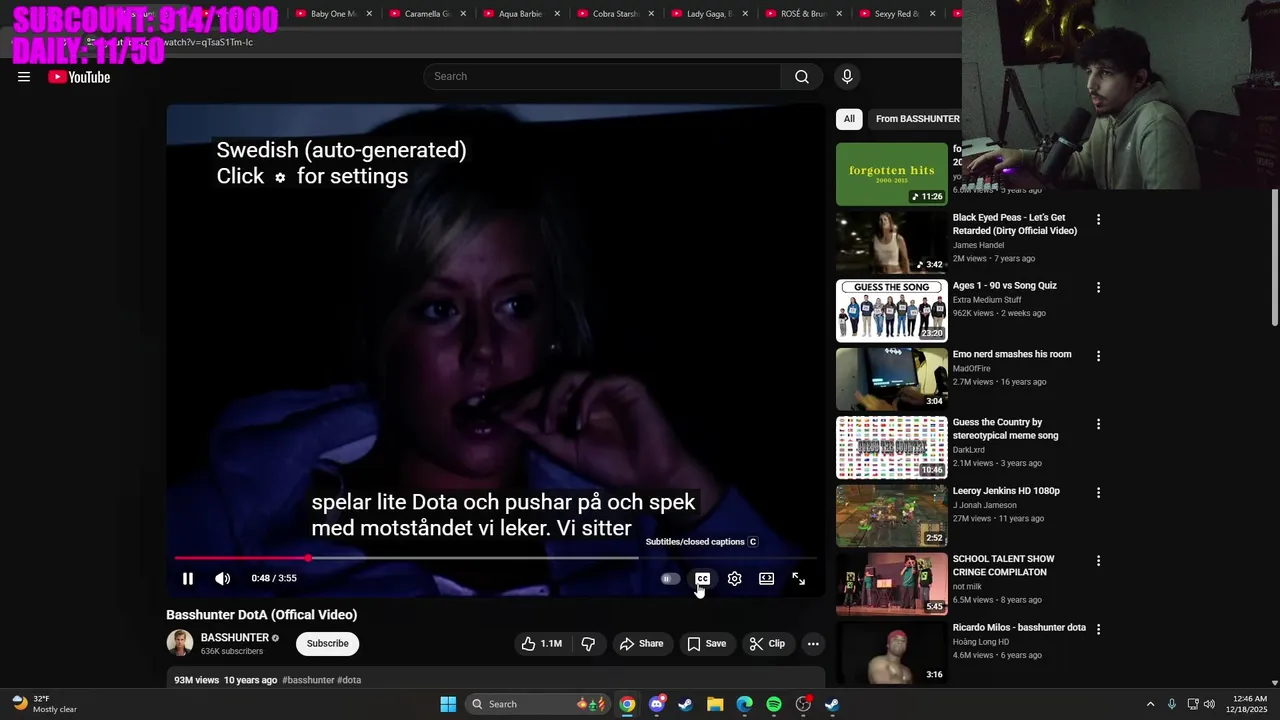Go to the YouTube home logo
This screenshot has height=720, width=1280.
tap(79, 77)
